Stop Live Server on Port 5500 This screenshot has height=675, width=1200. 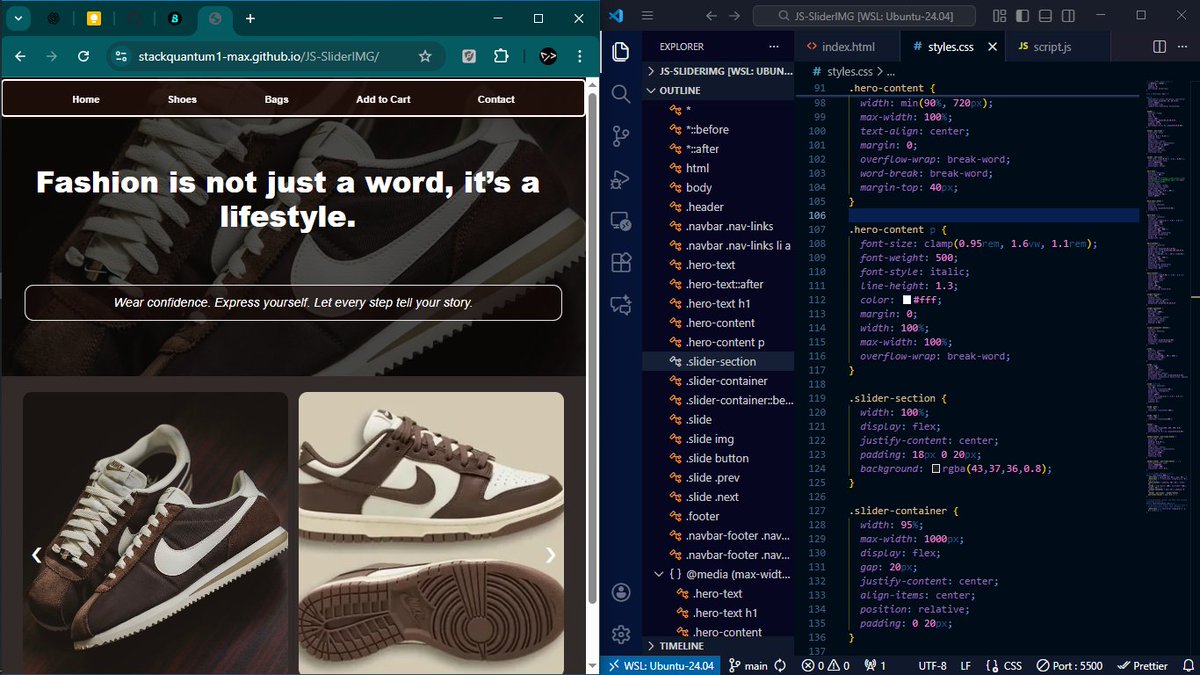1071,665
